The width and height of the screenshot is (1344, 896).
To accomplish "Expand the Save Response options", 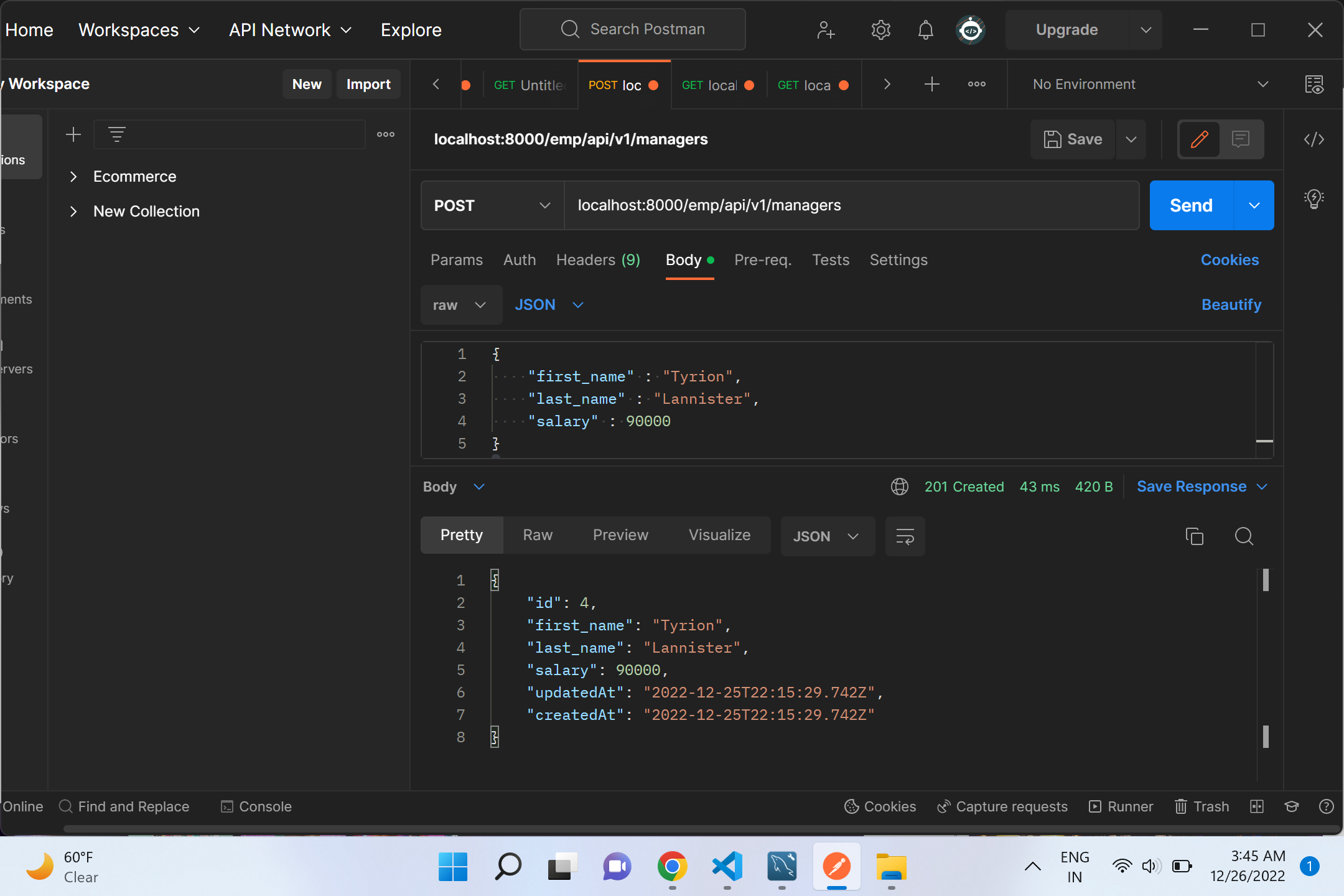I will click(1262, 487).
